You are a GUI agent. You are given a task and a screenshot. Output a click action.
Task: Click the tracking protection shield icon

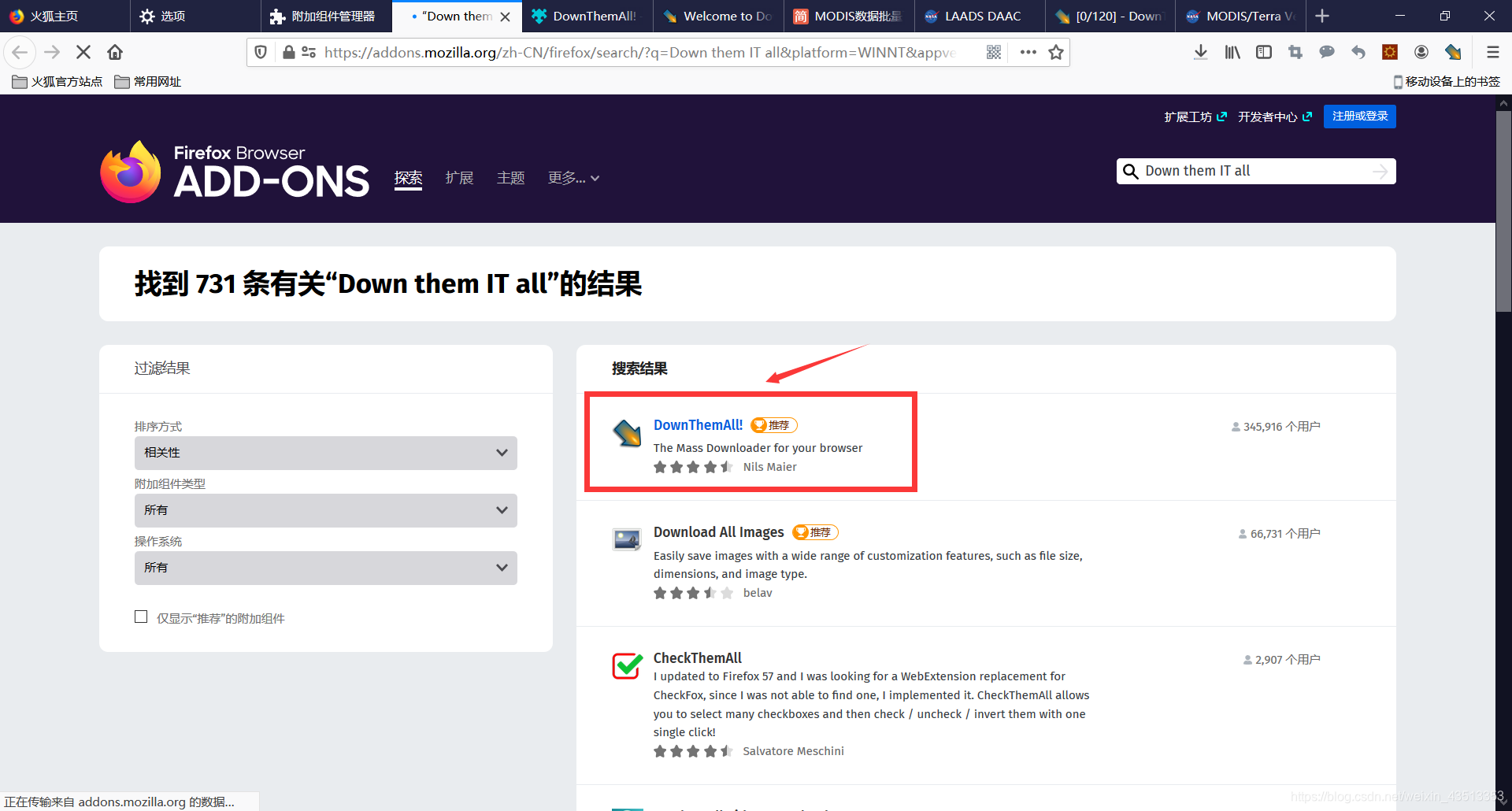click(261, 52)
